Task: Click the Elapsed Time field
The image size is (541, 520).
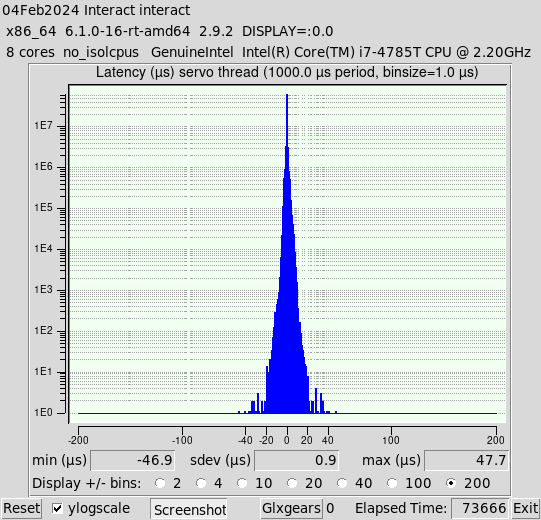Action: (x=480, y=508)
